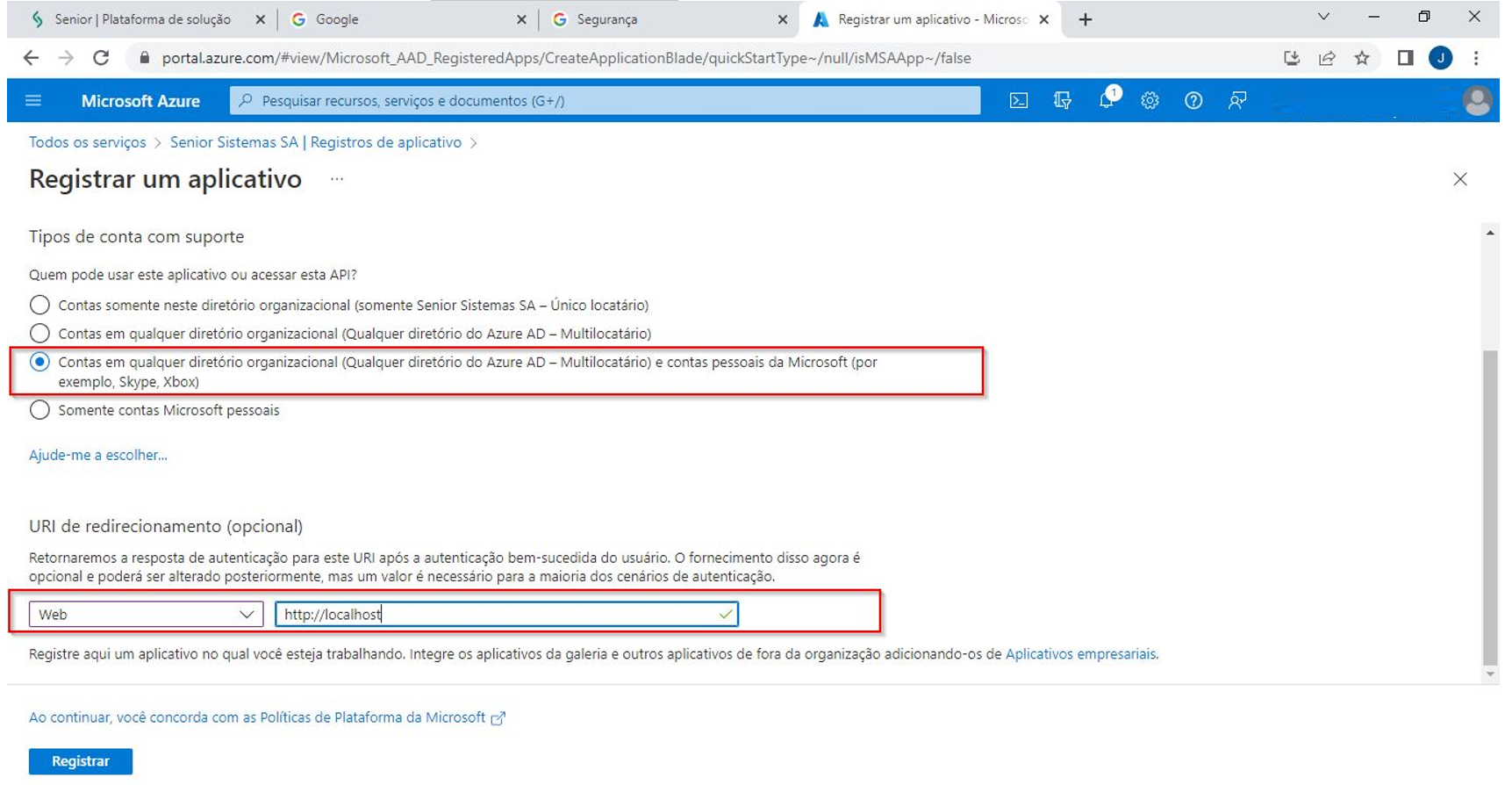1512x785 pixels.
Task: Open blade more options ellipsis
Action: (337, 179)
